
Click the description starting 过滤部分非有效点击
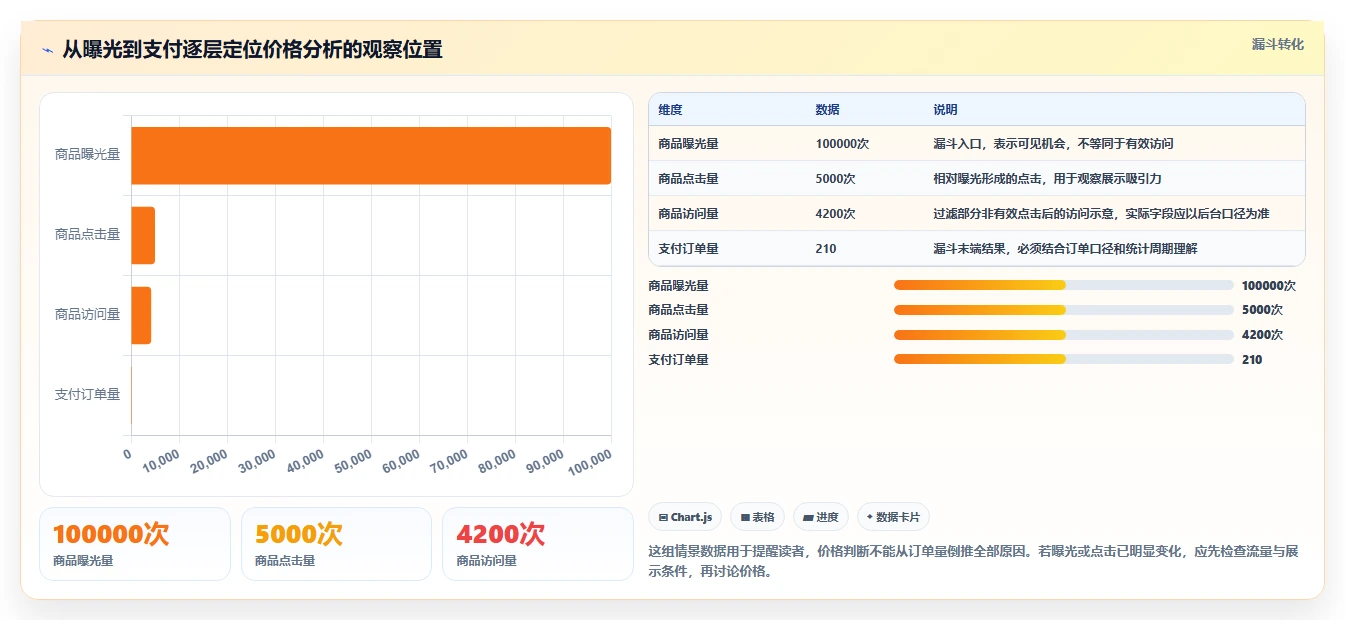point(1101,214)
